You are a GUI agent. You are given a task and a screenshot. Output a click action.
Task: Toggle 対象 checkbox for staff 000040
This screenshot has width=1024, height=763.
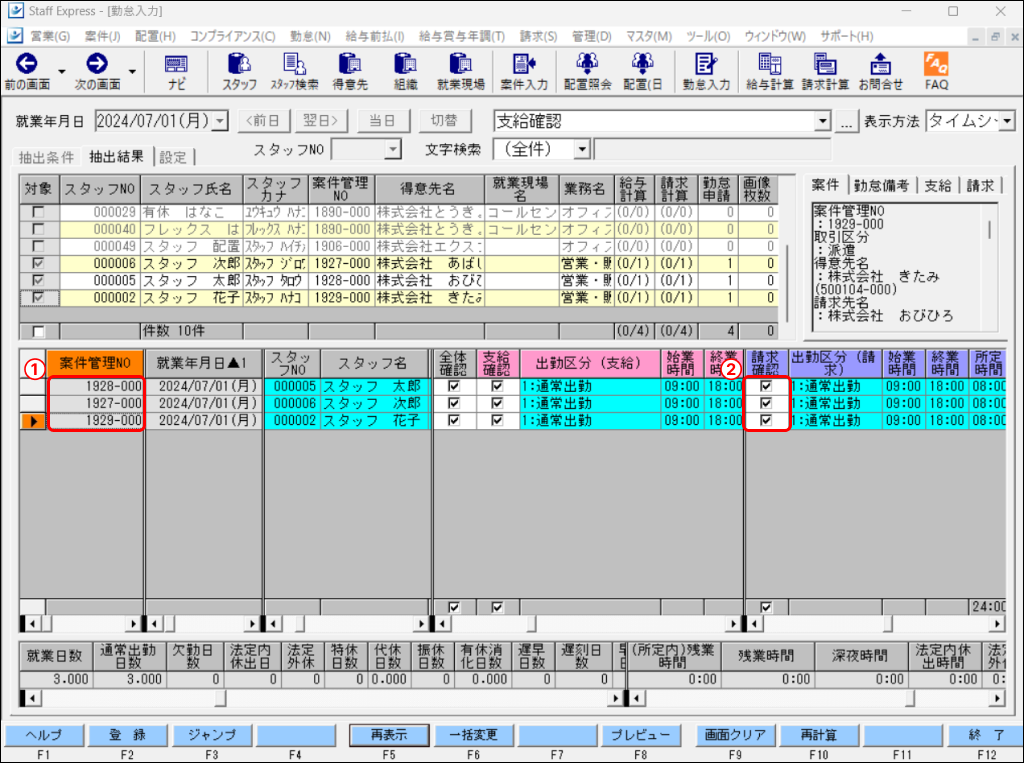(x=39, y=229)
